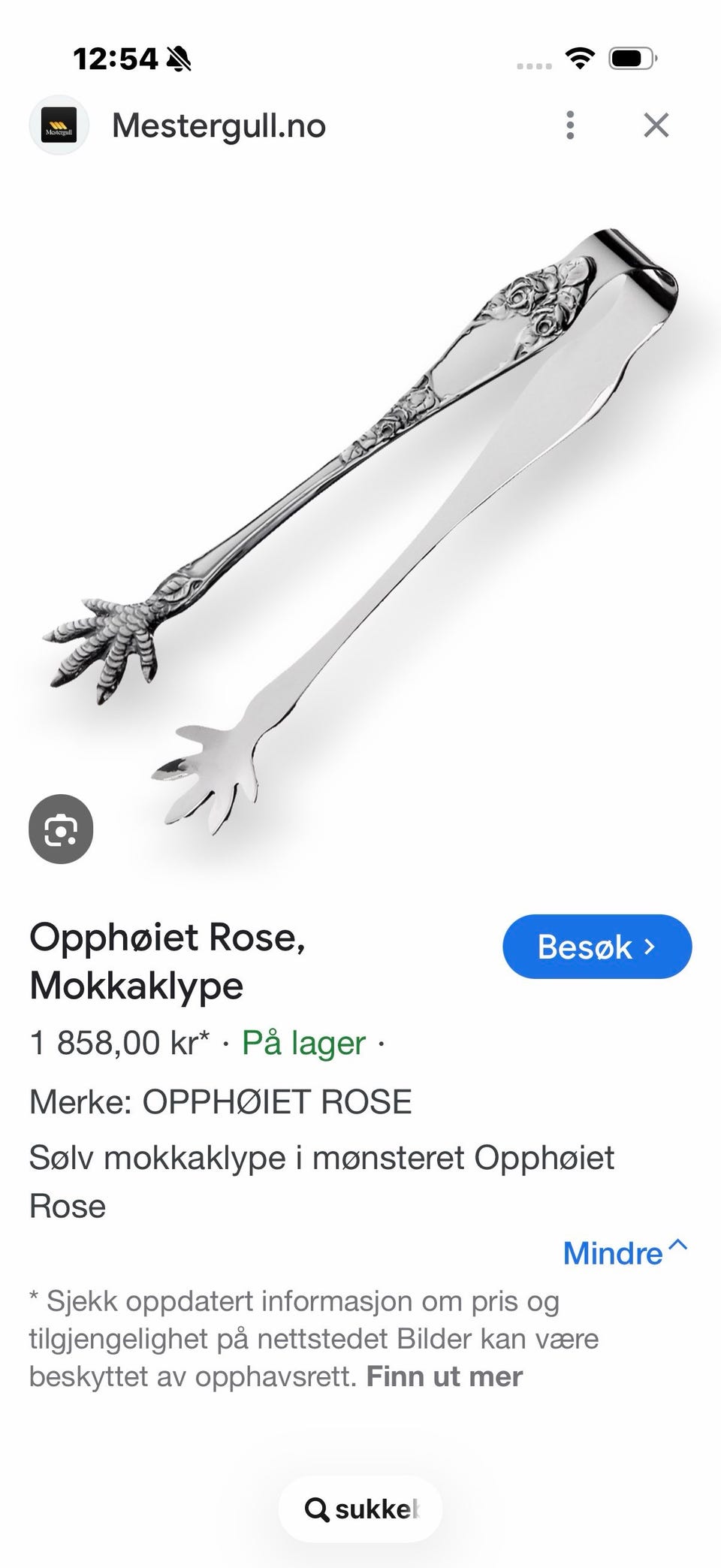Image resolution: width=721 pixels, height=1568 pixels.
Task: Tap the Wi-Fi status icon
Action: coord(579,58)
